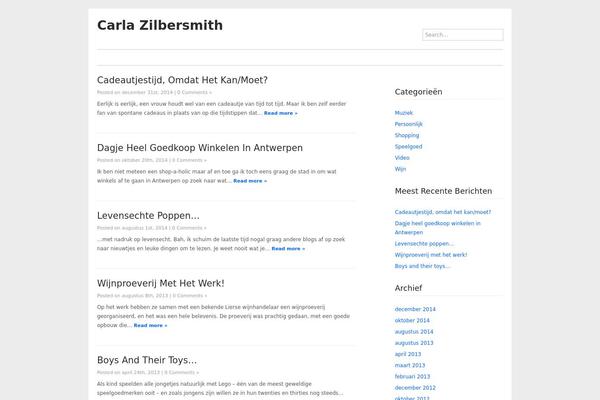Screen dimensions: 600x400
Task: Open recent post link Levensechte poppen...
Action: pyautogui.click(x=424, y=243)
